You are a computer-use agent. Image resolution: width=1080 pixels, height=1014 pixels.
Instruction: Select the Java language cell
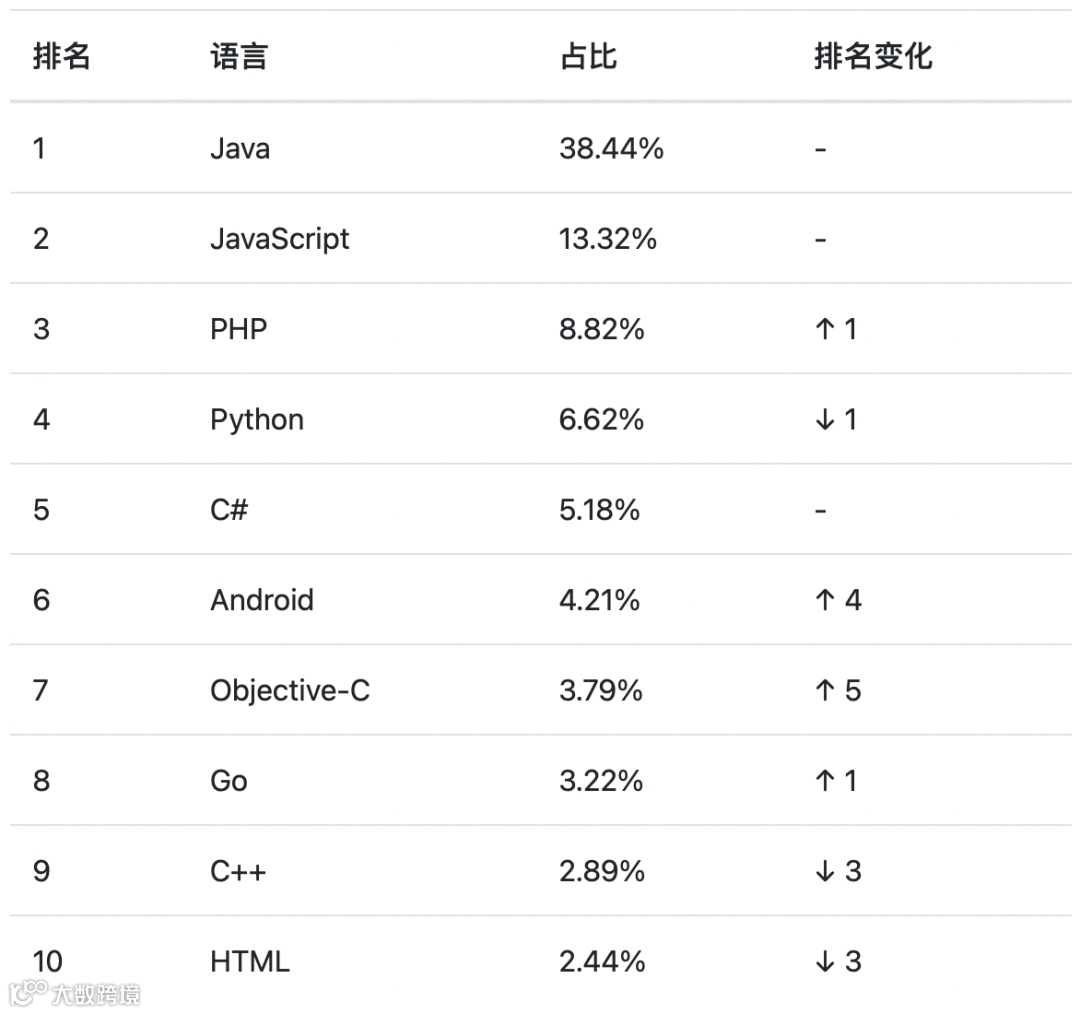pos(240,148)
